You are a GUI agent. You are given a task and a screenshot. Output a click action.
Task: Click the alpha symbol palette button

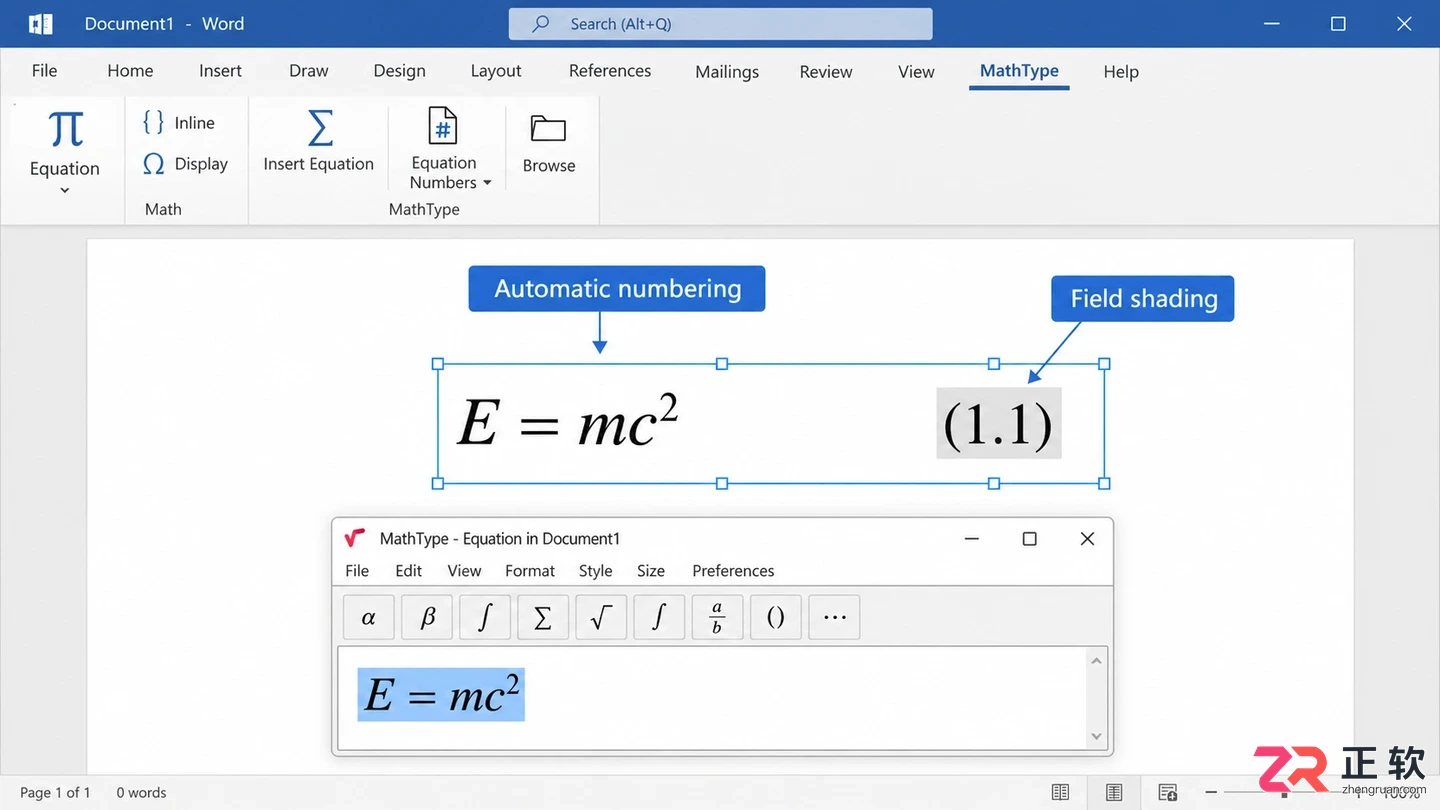click(x=368, y=618)
